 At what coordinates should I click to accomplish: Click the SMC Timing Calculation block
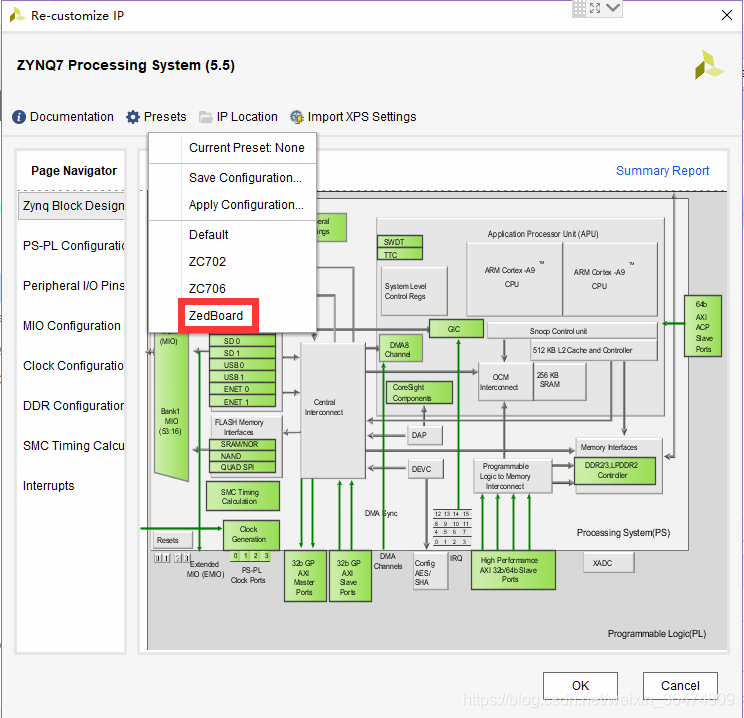pyautogui.click(x=243, y=496)
